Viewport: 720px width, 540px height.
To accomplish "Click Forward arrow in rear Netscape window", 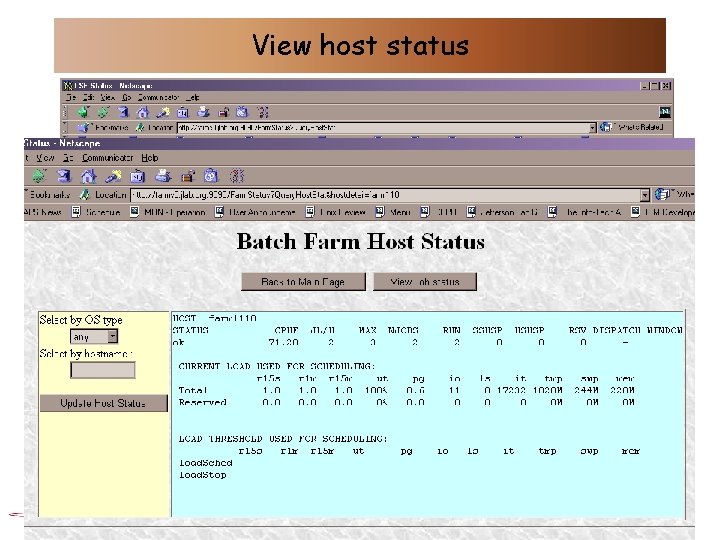I will (103, 112).
